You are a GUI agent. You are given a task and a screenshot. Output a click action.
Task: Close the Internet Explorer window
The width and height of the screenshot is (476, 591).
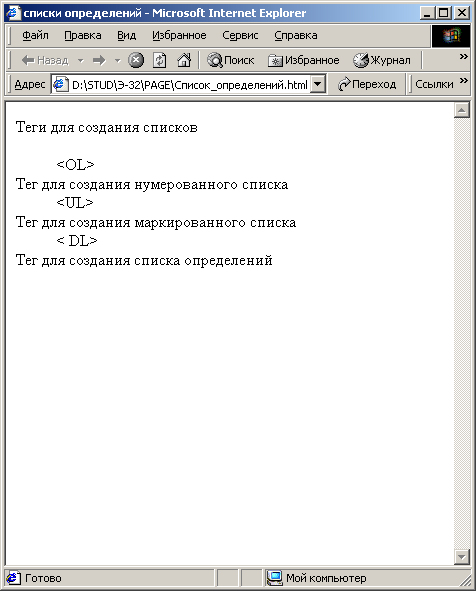tap(462, 13)
